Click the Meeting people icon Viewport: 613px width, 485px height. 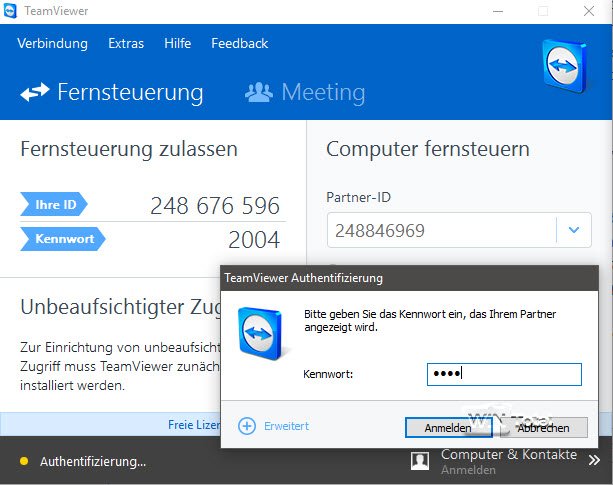[x=258, y=93]
